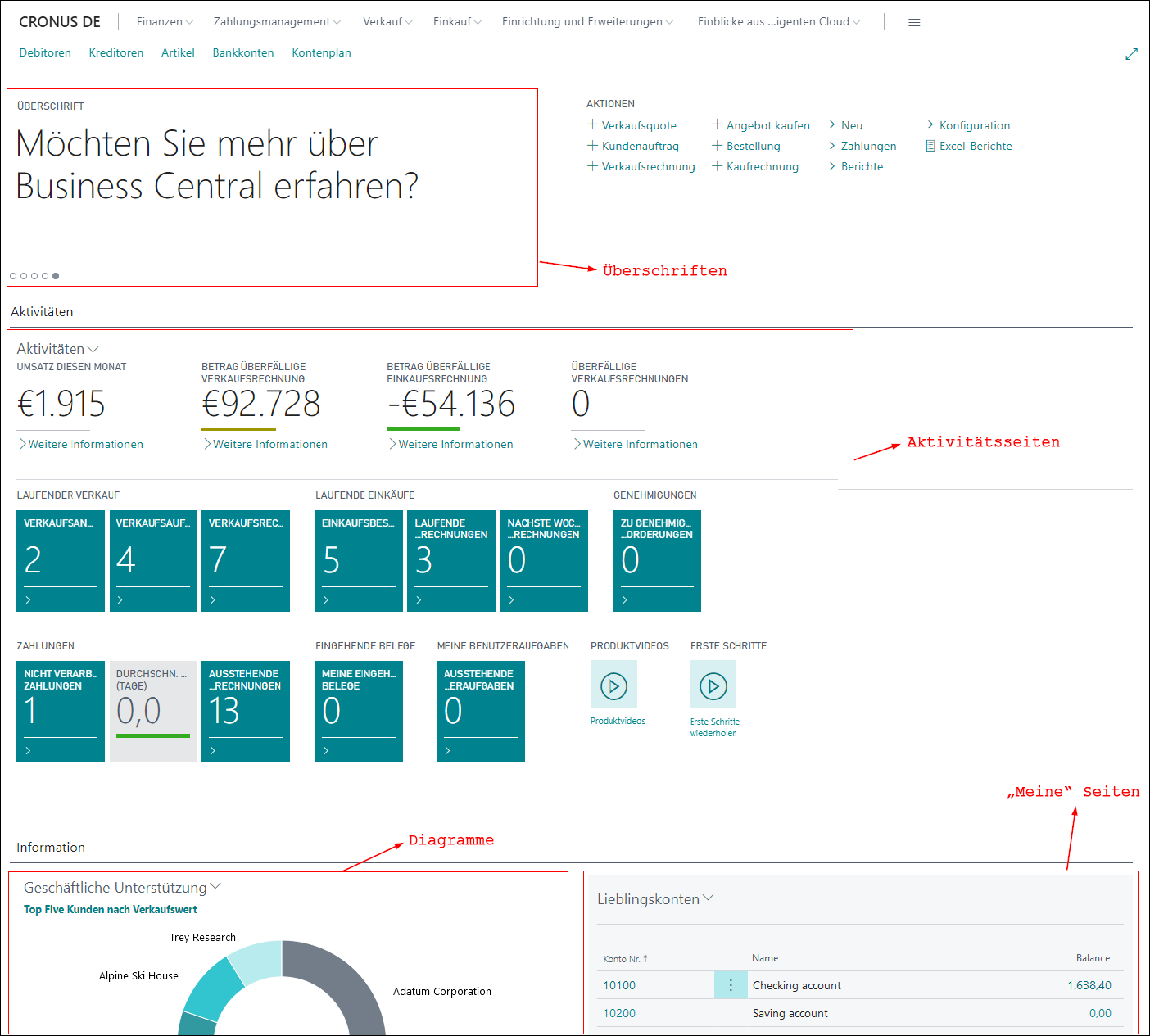The image size is (1150, 1036).
Task: Open the Durchschn. (Tage) tile
Action: click(x=153, y=712)
